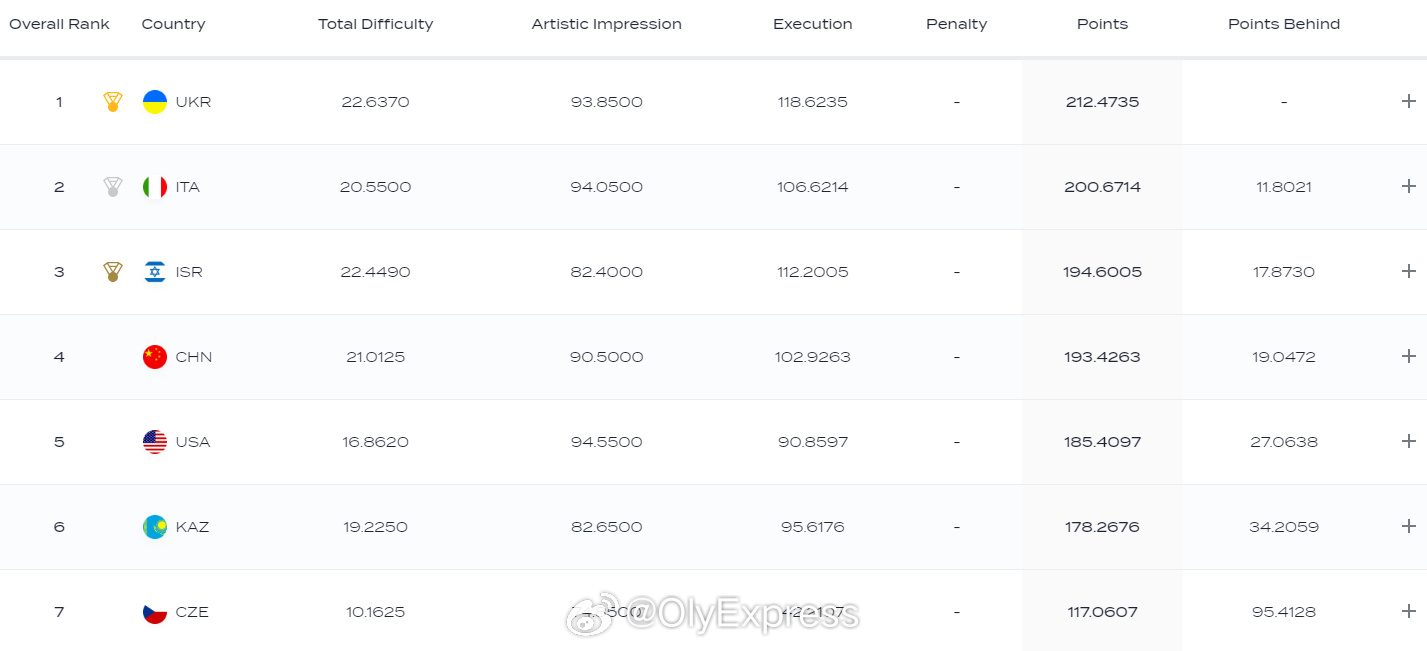This screenshot has height=651, width=1427.
Task: Expand the CZE row details
Action: 1408,611
